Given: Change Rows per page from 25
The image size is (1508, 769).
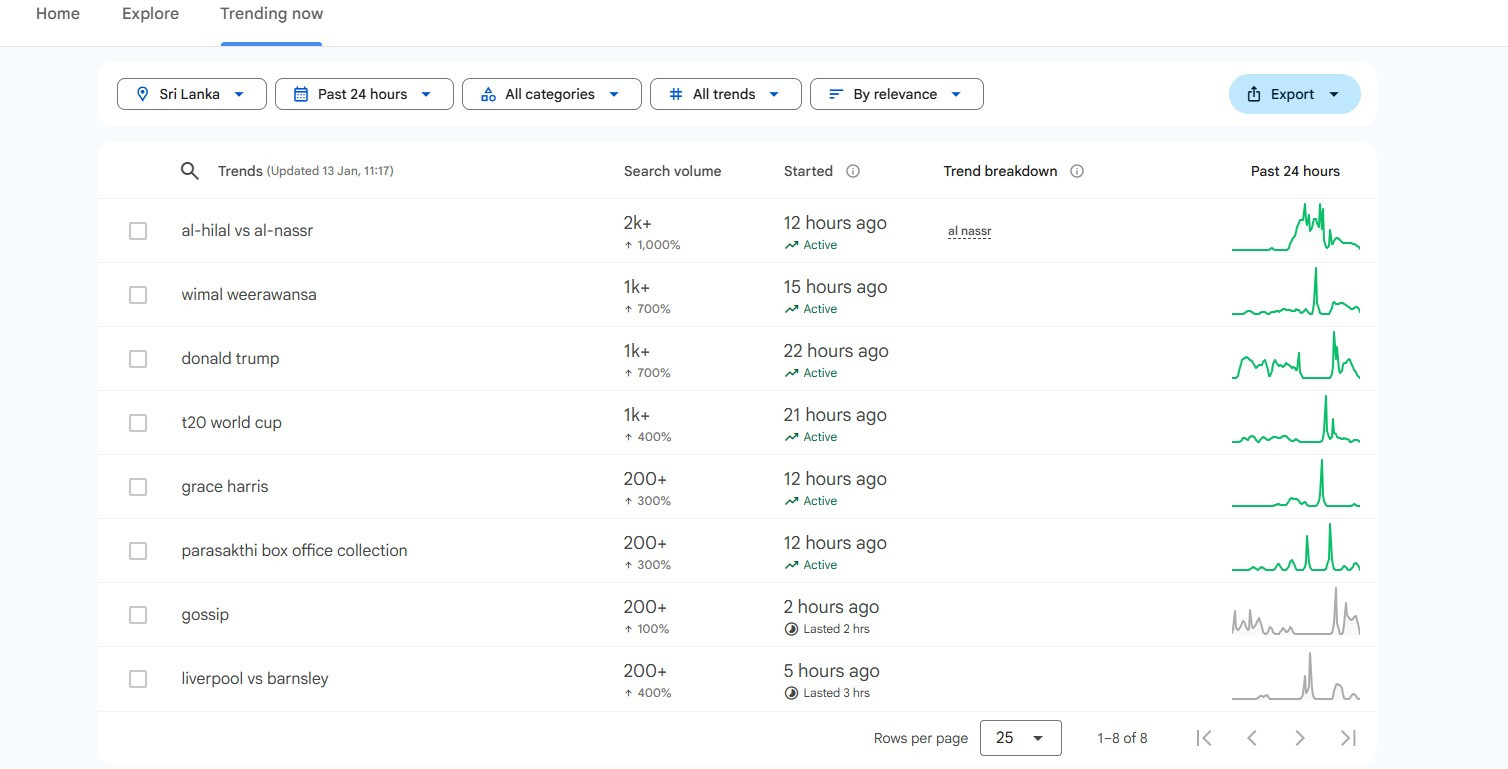Looking at the screenshot, I should point(1020,738).
